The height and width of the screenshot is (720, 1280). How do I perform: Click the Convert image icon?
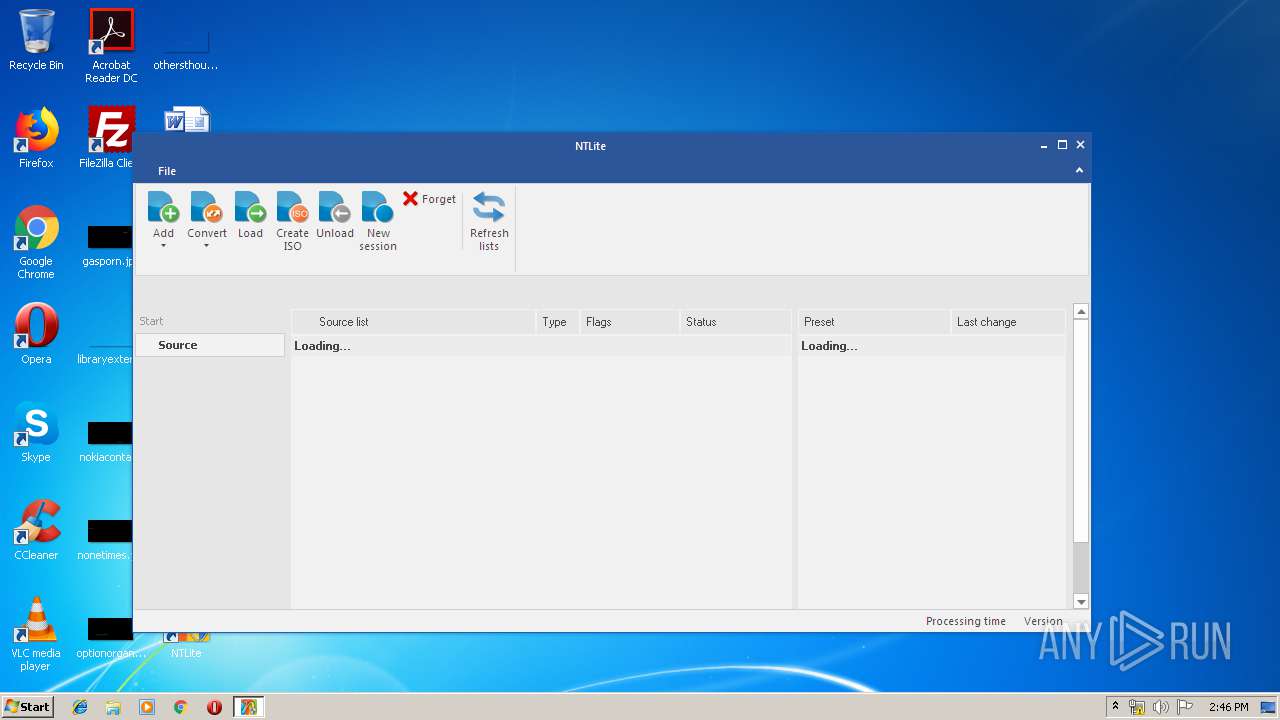(207, 207)
